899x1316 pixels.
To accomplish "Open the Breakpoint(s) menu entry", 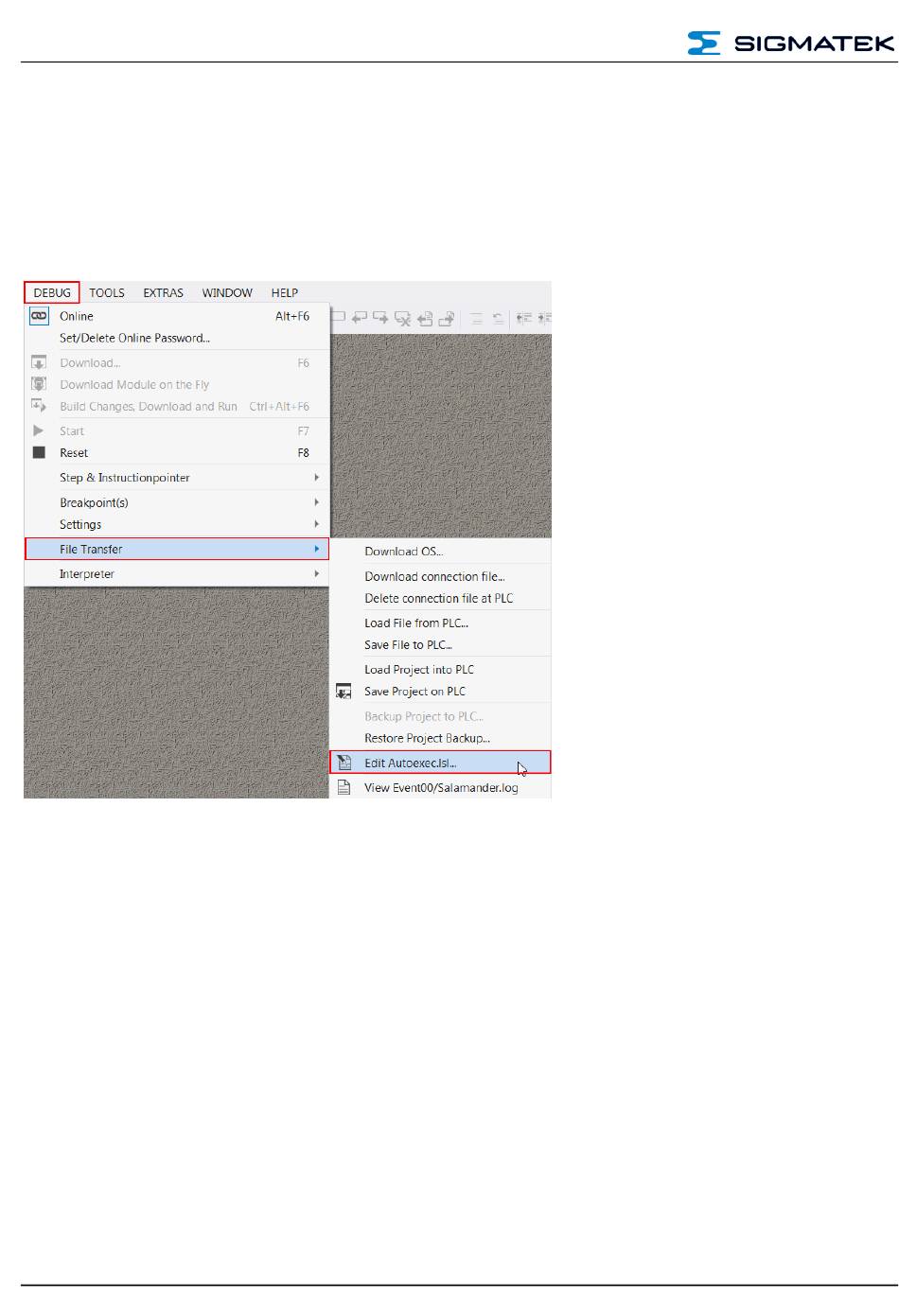I will 177,502.
